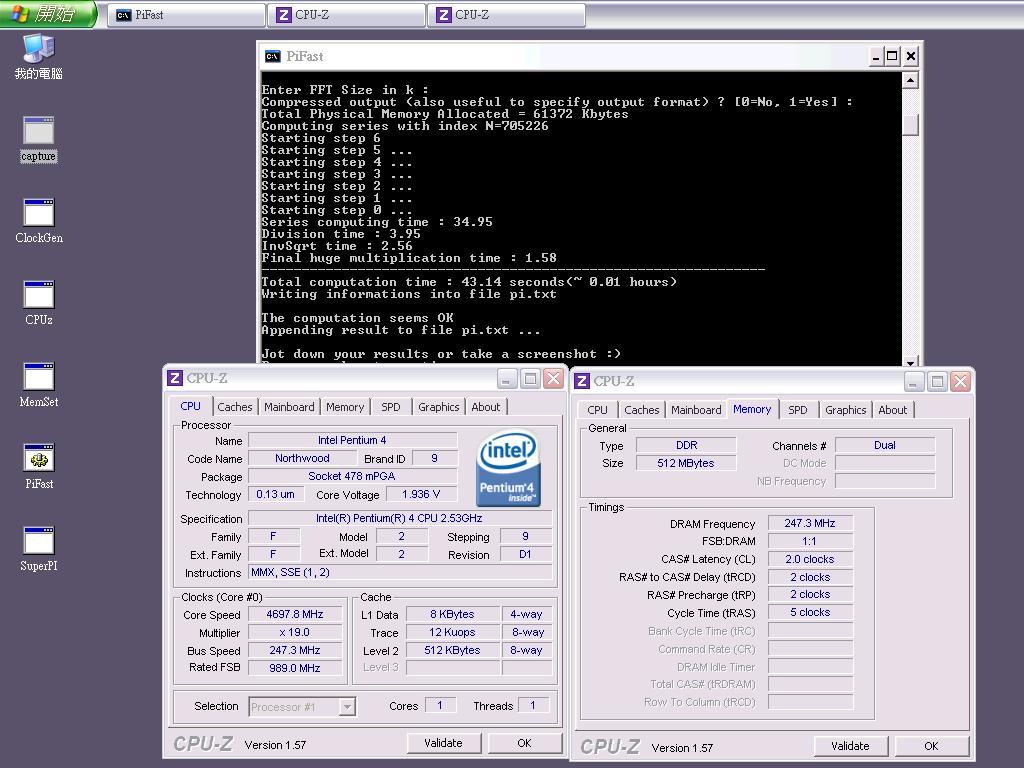
Task: Click PiFast scrollbar down arrow
Action: [910, 362]
